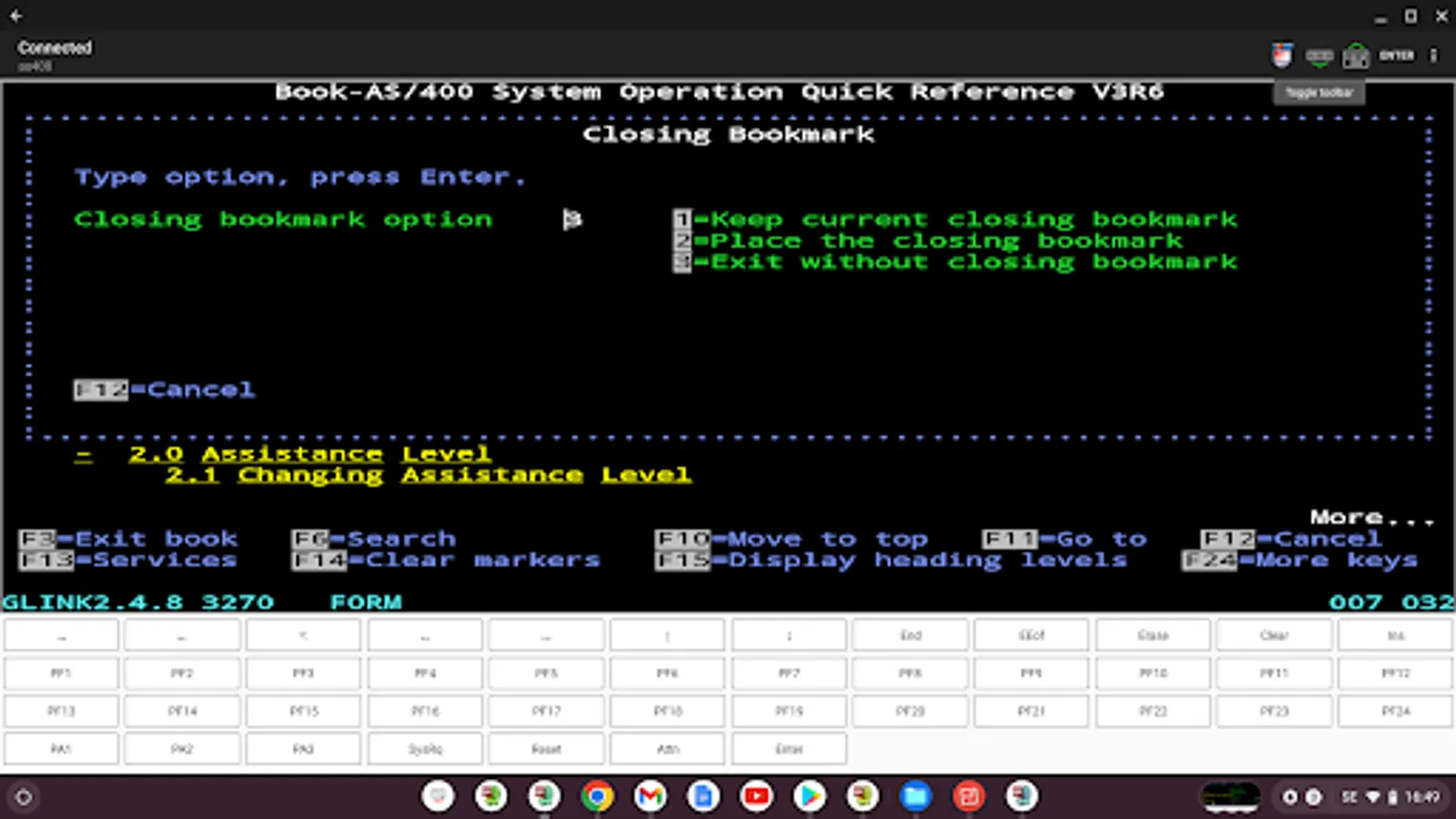1456x819 pixels.
Task: Tap the PF10 key
Action: point(1153,673)
